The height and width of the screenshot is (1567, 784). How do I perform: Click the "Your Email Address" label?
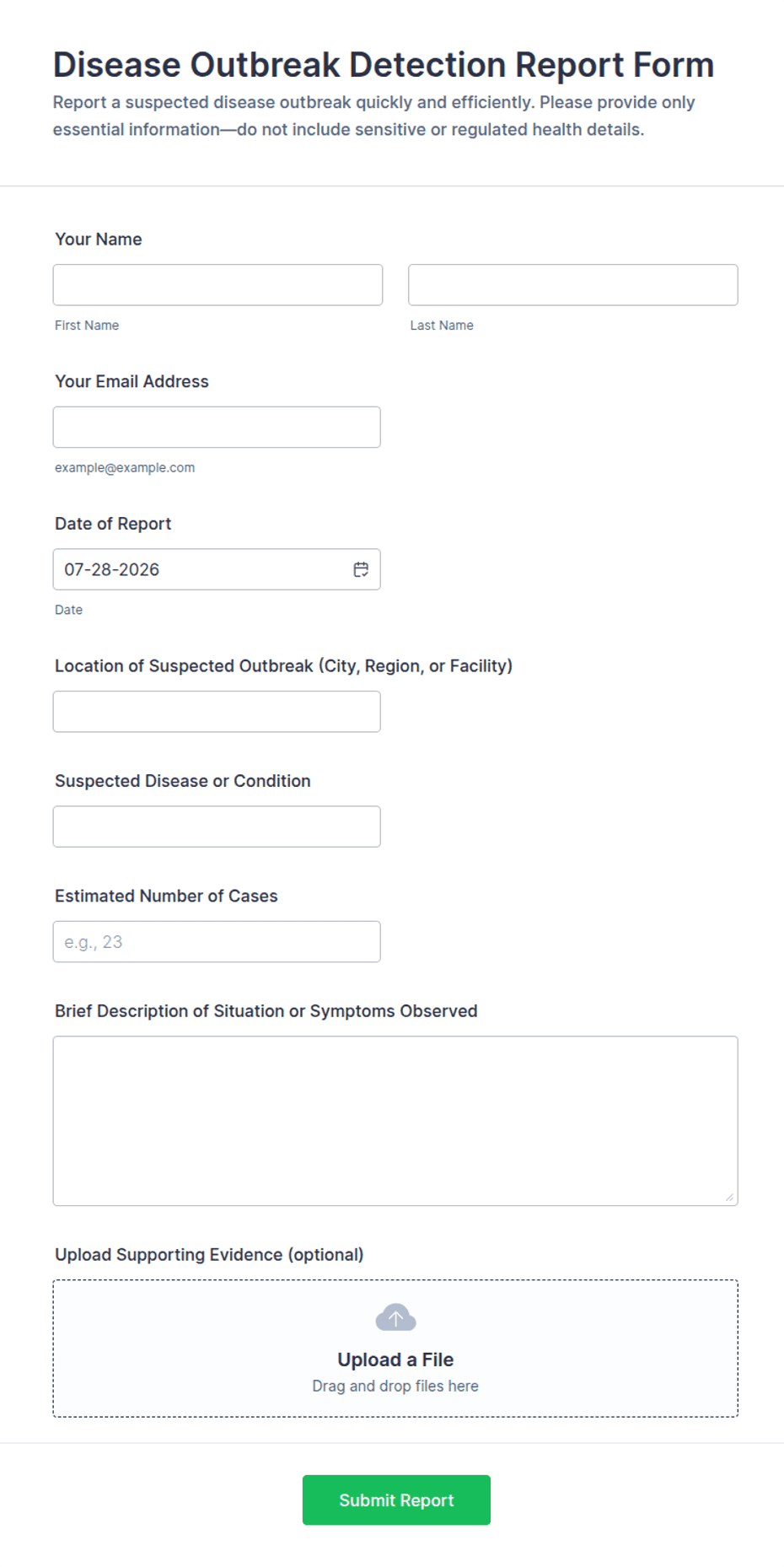pyautogui.click(x=132, y=381)
